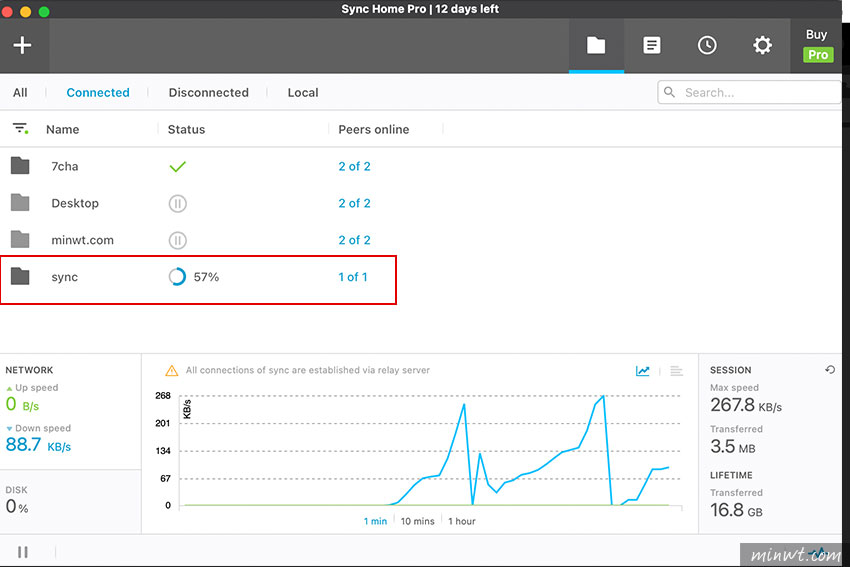
Task: Open the 2 of 2 peers link for 7cha
Action: (x=355, y=166)
